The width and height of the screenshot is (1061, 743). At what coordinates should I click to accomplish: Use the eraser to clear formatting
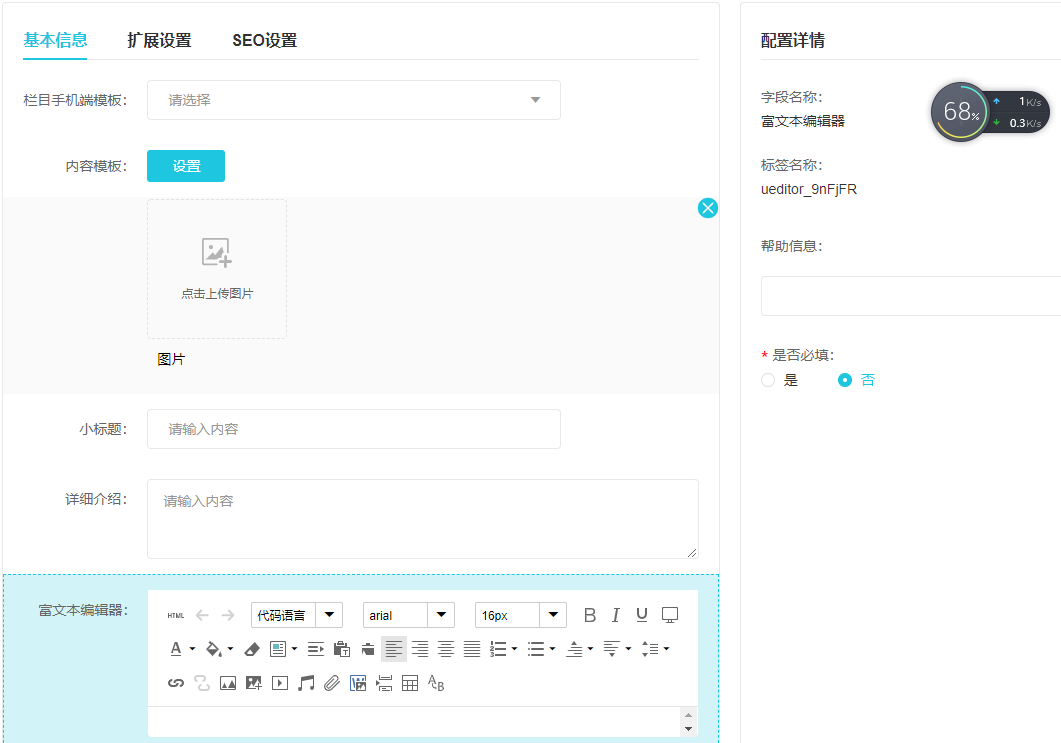[252, 649]
